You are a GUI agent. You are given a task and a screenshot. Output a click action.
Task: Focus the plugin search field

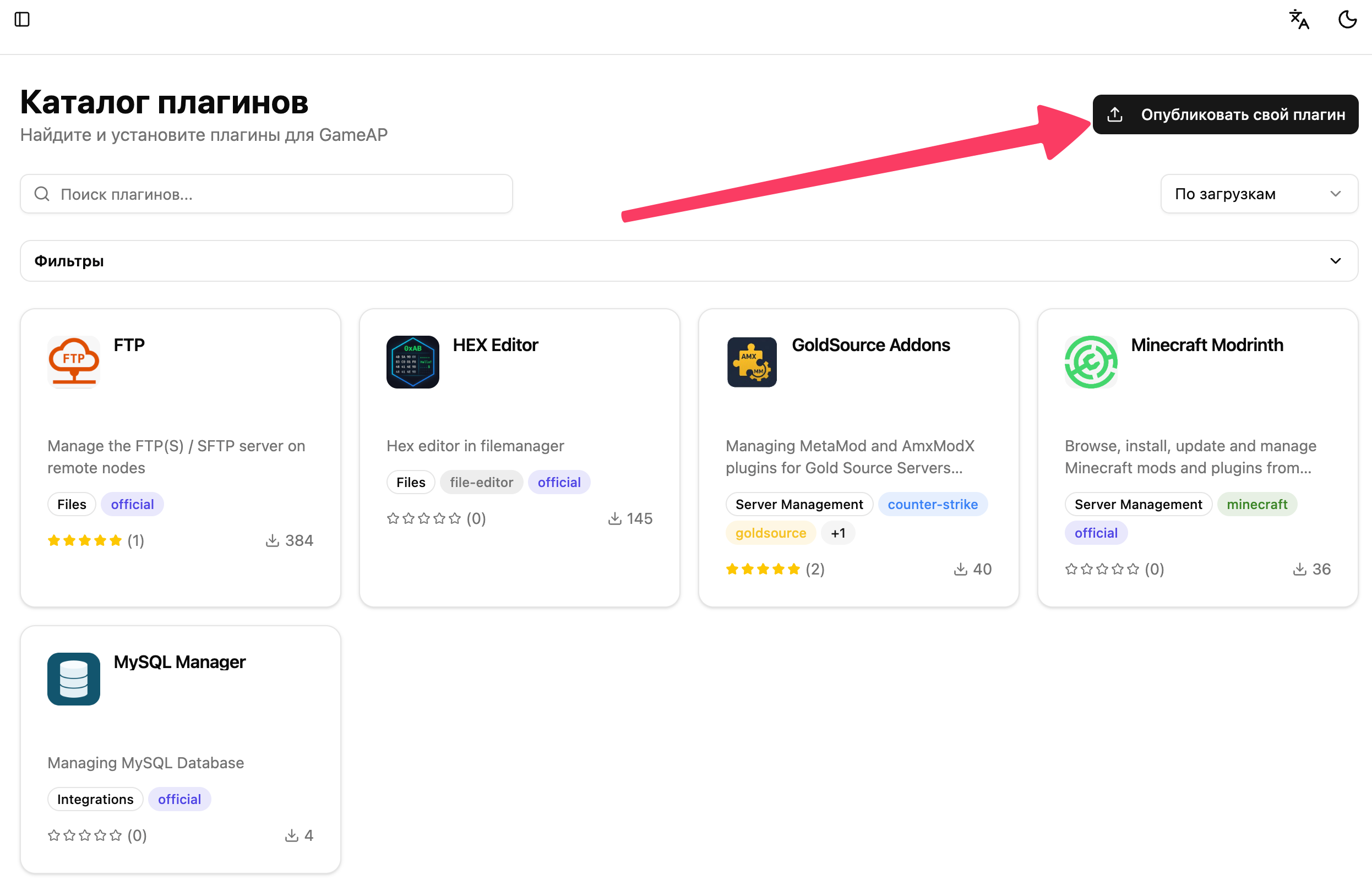266,194
